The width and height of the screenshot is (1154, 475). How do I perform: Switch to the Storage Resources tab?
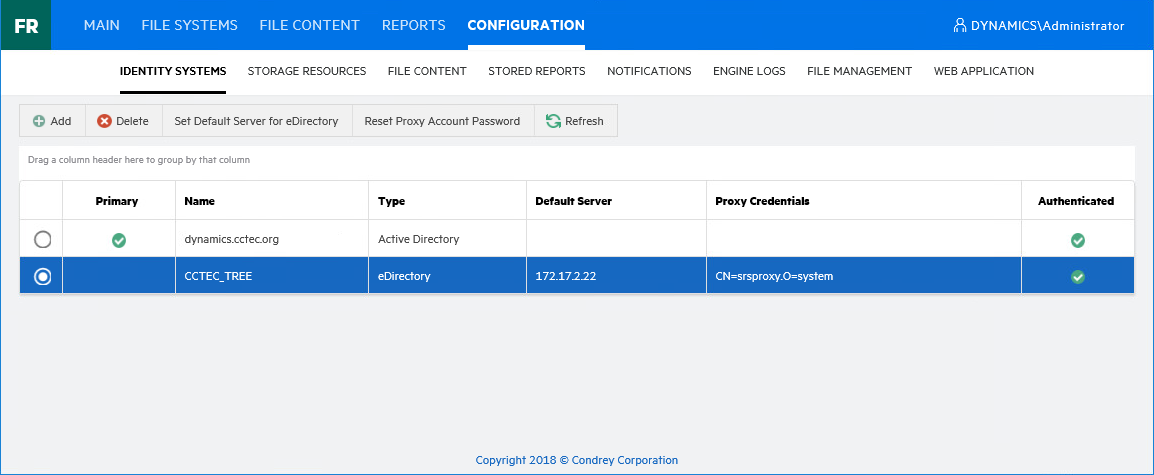tap(306, 71)
